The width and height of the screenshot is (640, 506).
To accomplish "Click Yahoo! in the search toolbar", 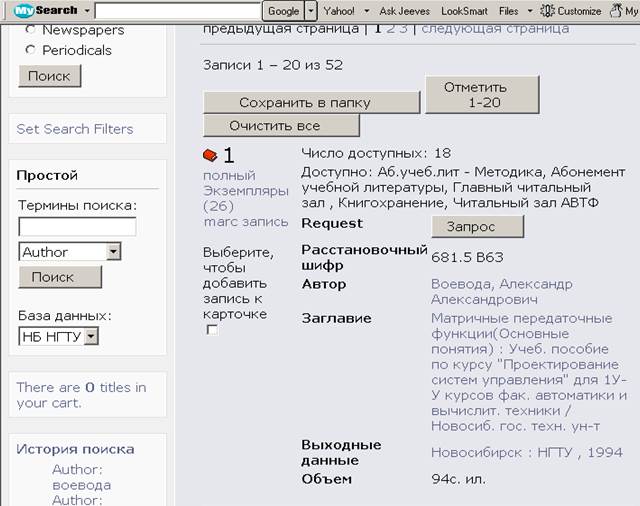I will point(340,11).
